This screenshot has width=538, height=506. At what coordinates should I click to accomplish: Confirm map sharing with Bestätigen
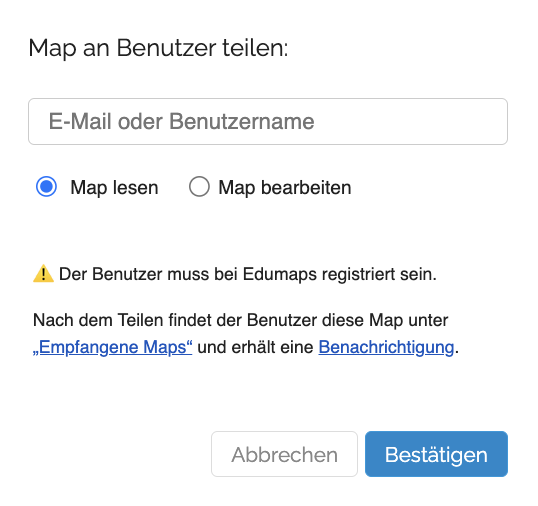pos(436,454)
